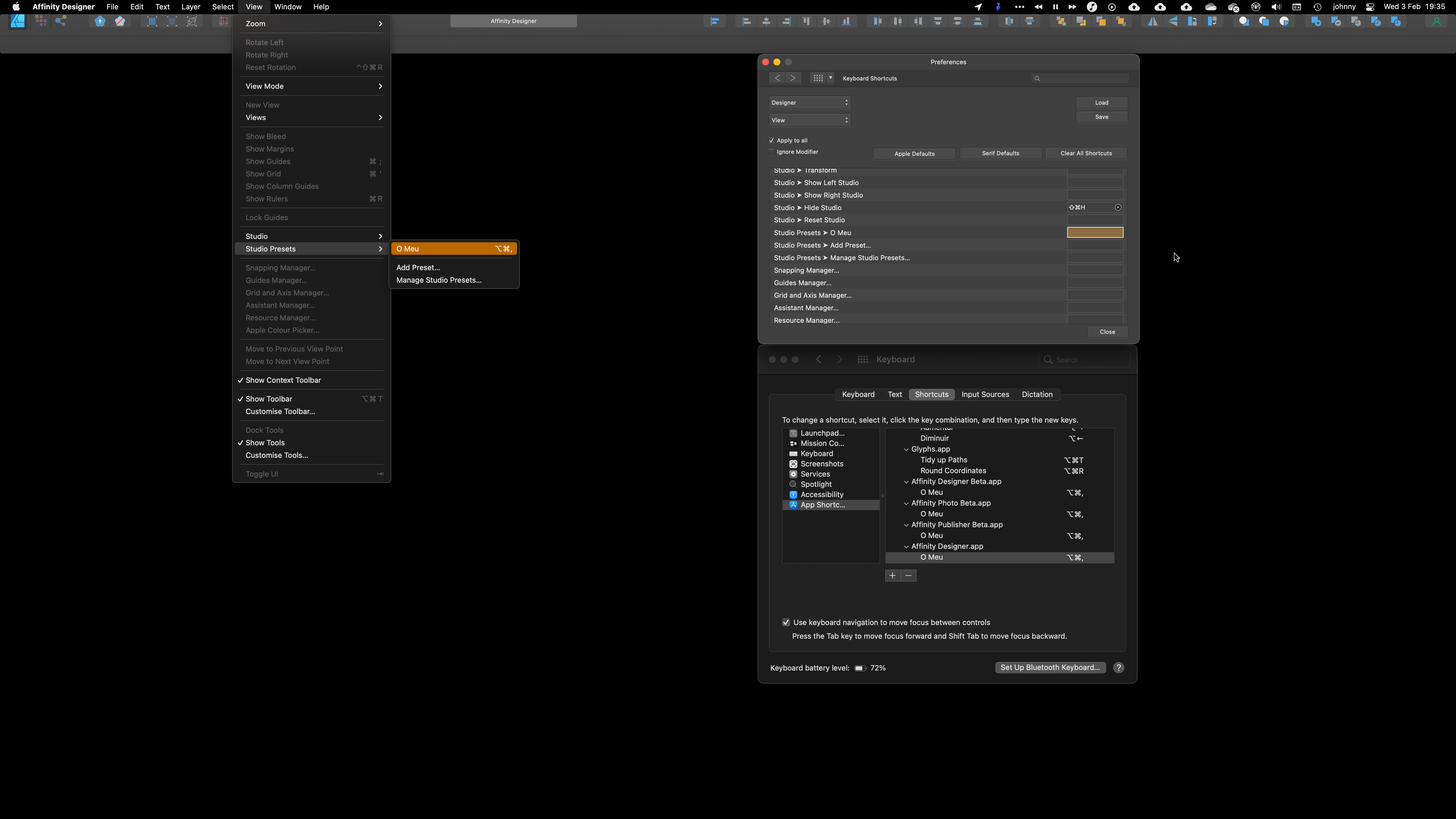Viewport: 1456px width, 819px height.
Task: Click the Load button in Preferences
Action: (1102, 102)
